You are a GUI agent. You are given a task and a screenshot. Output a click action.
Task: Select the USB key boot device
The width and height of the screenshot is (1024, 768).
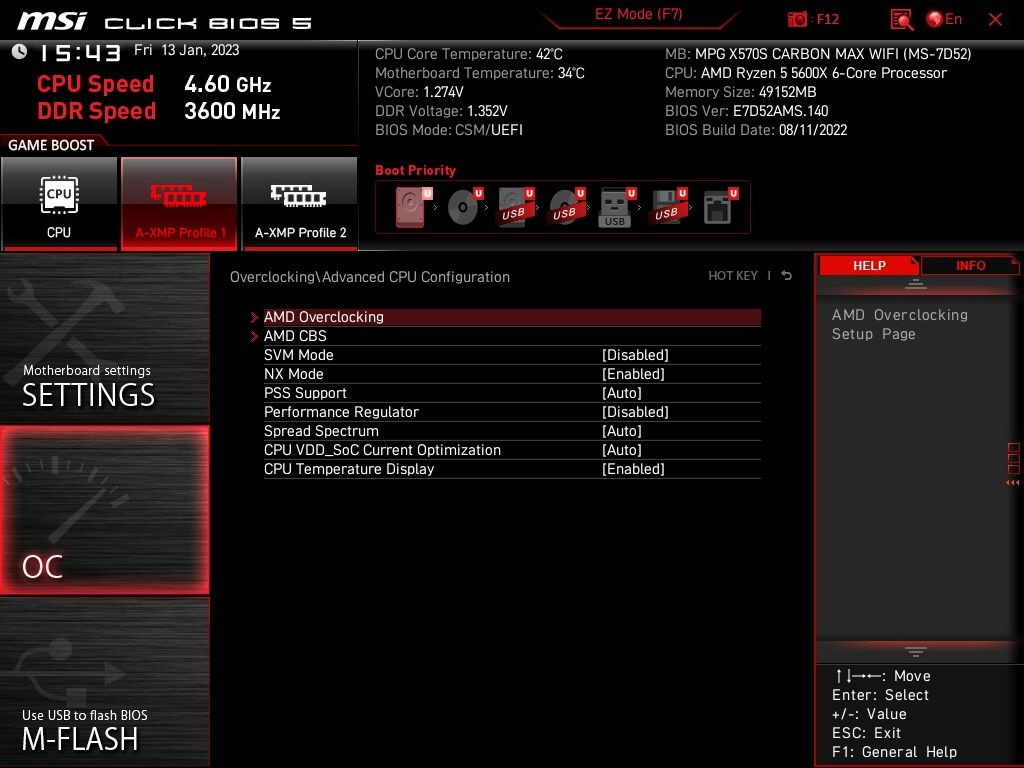[x=617, y=207]
